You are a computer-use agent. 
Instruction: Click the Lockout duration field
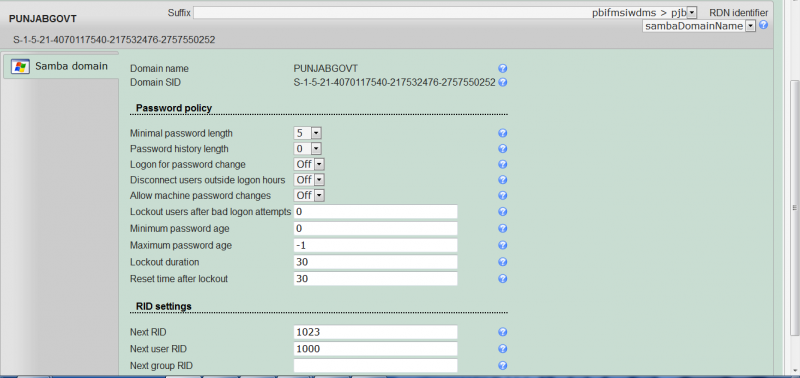376,262
